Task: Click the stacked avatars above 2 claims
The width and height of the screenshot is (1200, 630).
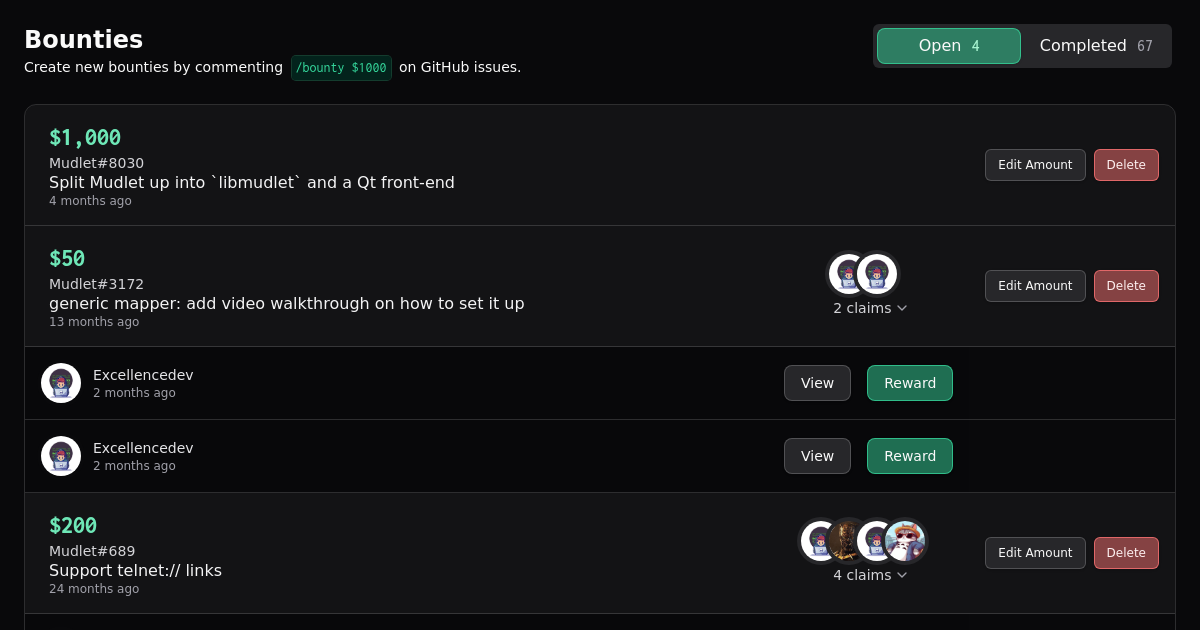Action: point(862,274)
